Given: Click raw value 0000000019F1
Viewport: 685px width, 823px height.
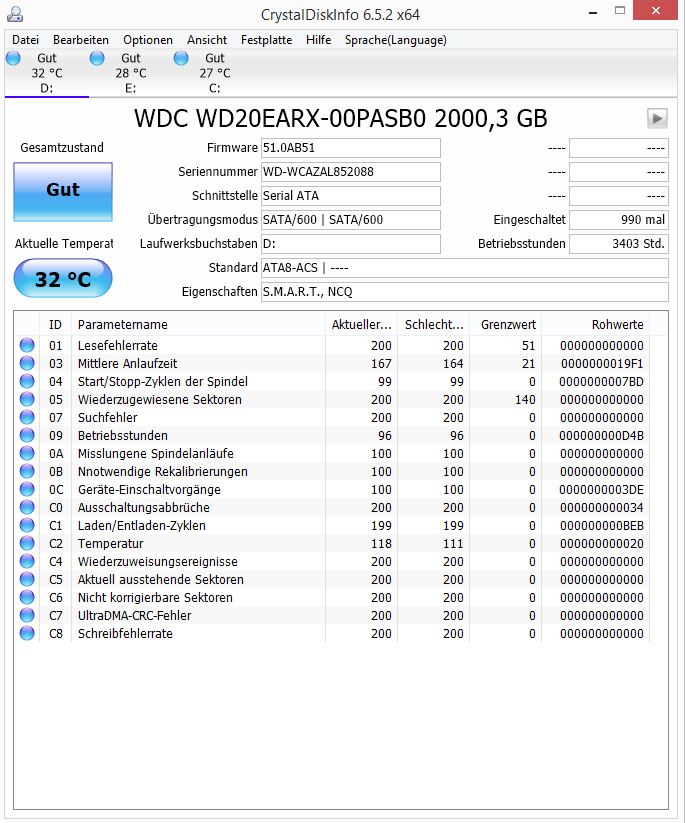Looking at the screenshot, I should (602, 364).
